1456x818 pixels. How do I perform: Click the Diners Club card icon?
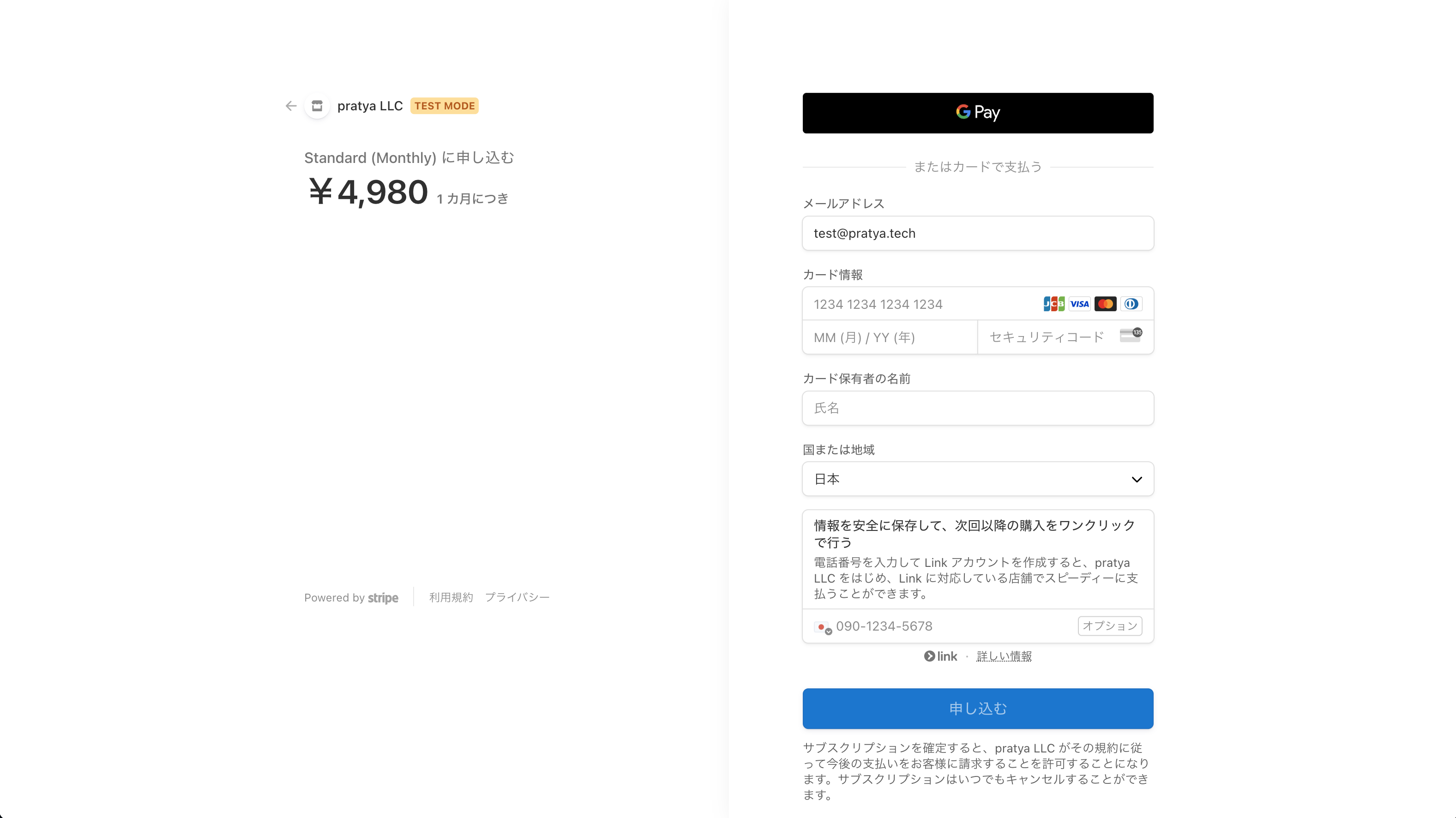tap(1131, 304)
